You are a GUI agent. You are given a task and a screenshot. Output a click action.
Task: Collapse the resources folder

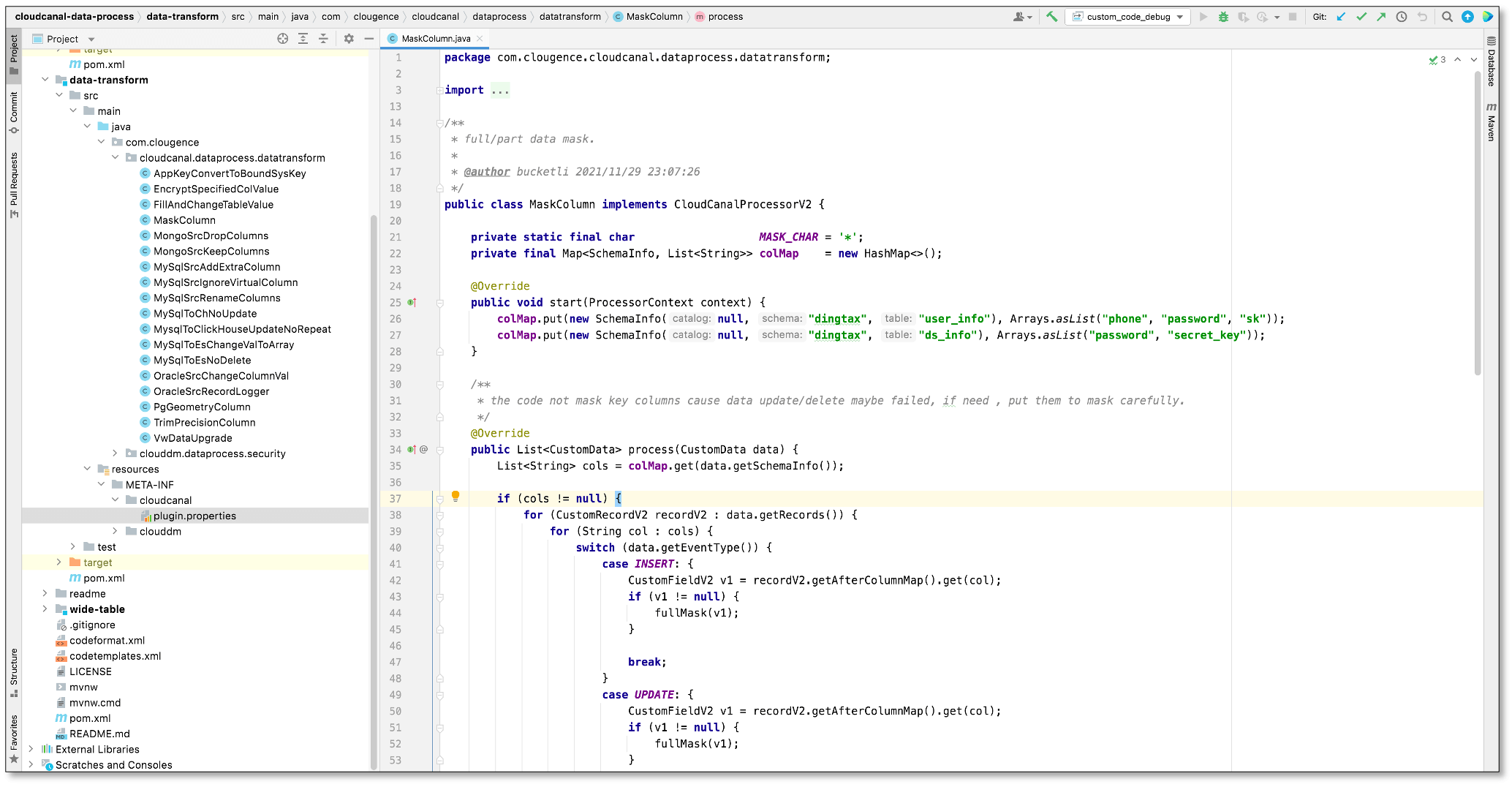click(x=87, y=469)
